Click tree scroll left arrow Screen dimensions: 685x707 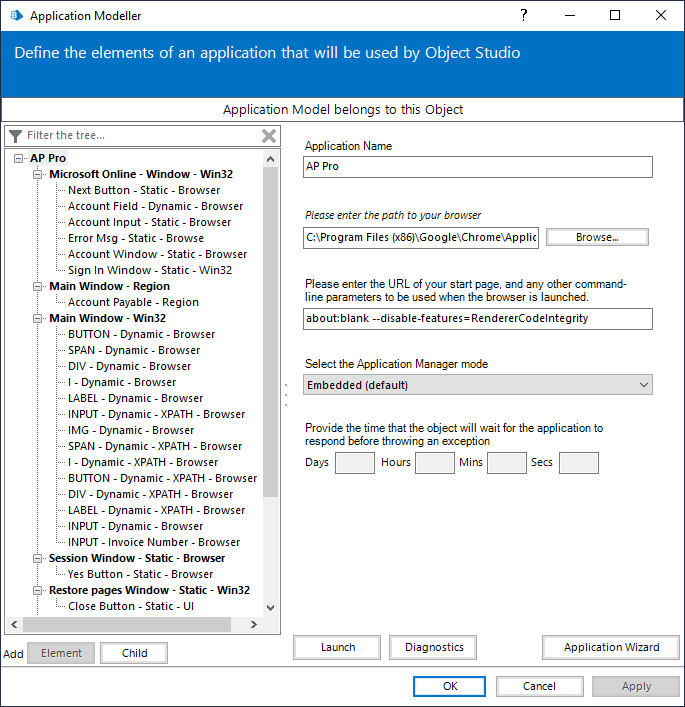coord(14,624)
